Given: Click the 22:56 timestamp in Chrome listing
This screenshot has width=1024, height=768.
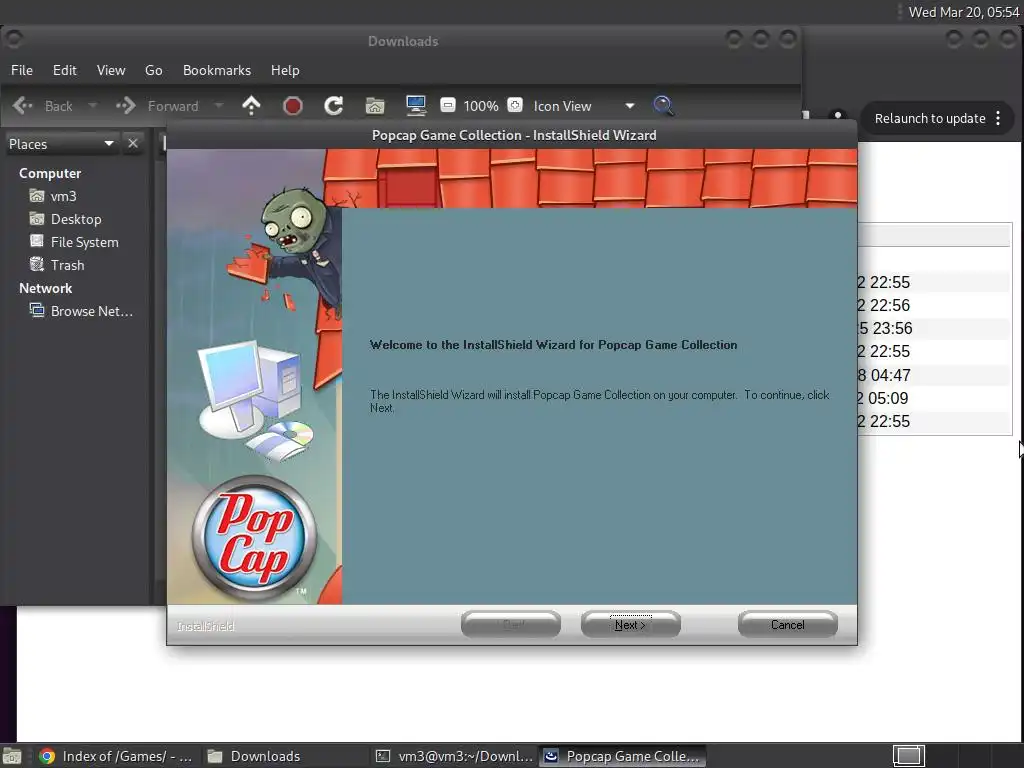Looking at the screenshot, I should 889,306.
